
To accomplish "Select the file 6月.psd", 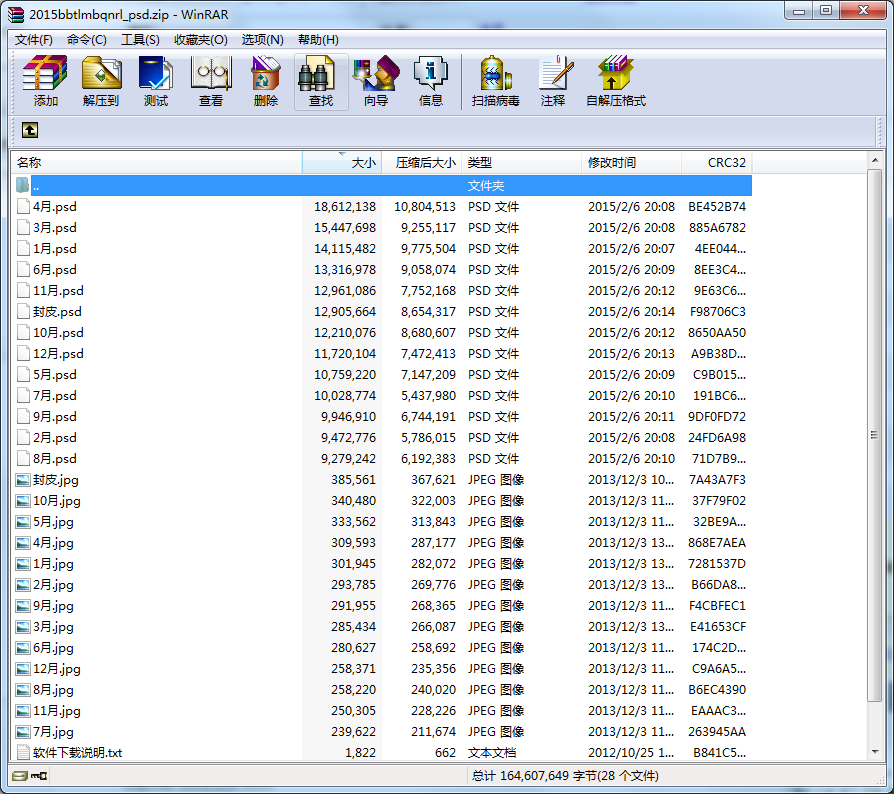I will [55, 270].
